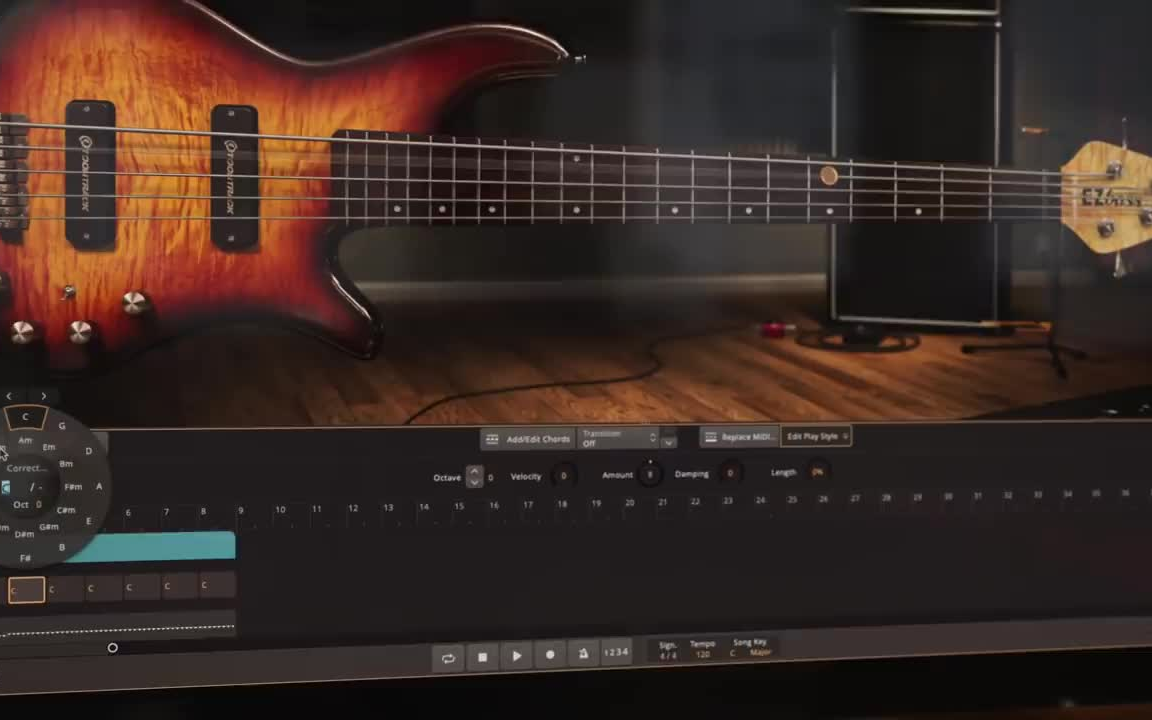Open the Transition Off dropdown
Image resolution: width=1152 pixels, height=720 pixels.
click(618, 439)
